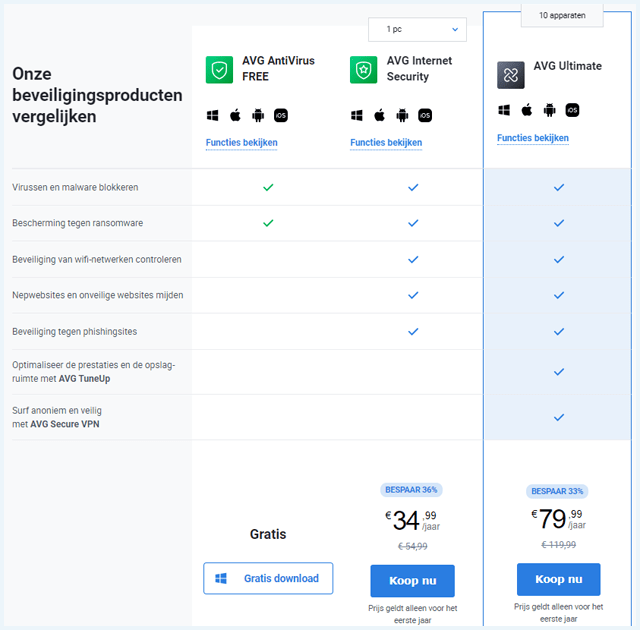Open Functies bekijken for AVG AntiVirus FREE
640x630 pixels.
[x=242, y=143]
